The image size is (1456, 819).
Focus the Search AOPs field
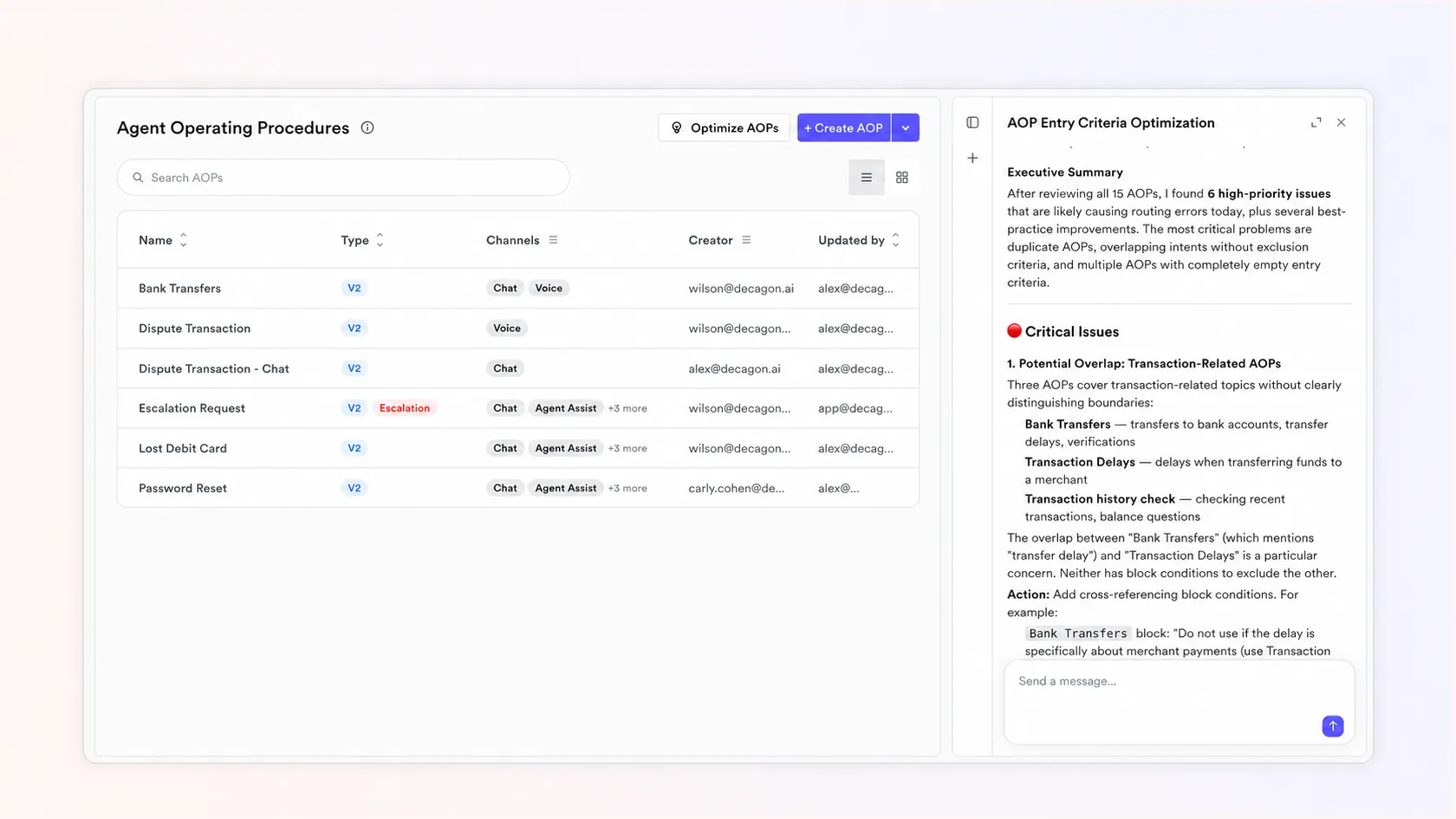point(343,178)
